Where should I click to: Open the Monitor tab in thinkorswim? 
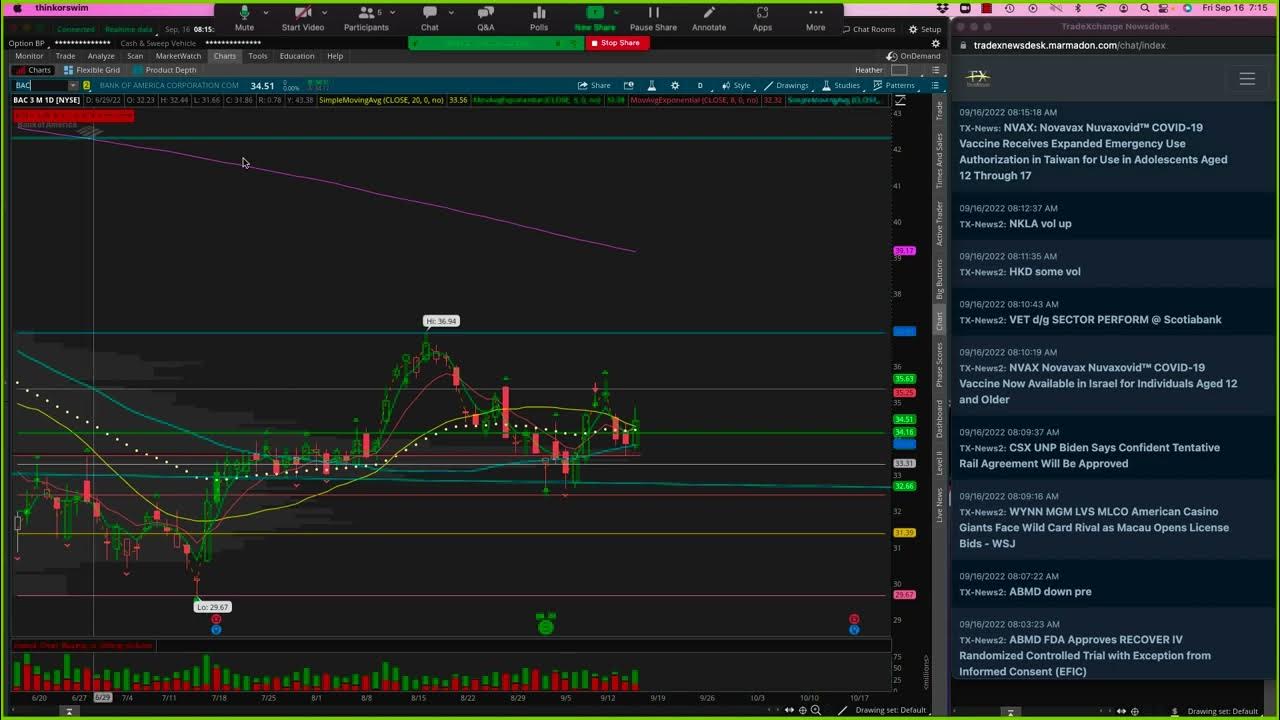(x=29, y=56)
